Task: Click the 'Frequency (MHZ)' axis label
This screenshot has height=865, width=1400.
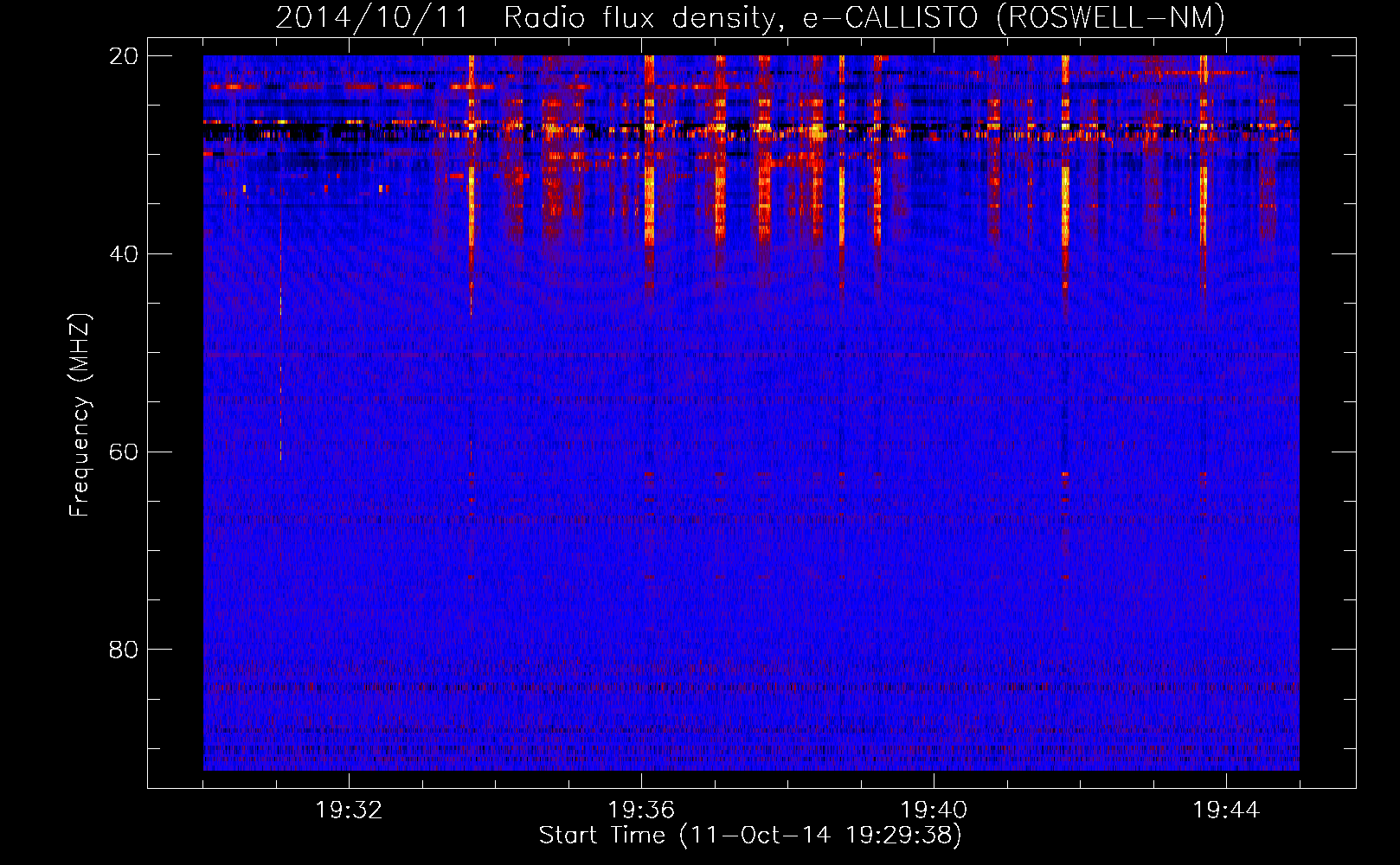Action: coord(80,415)
